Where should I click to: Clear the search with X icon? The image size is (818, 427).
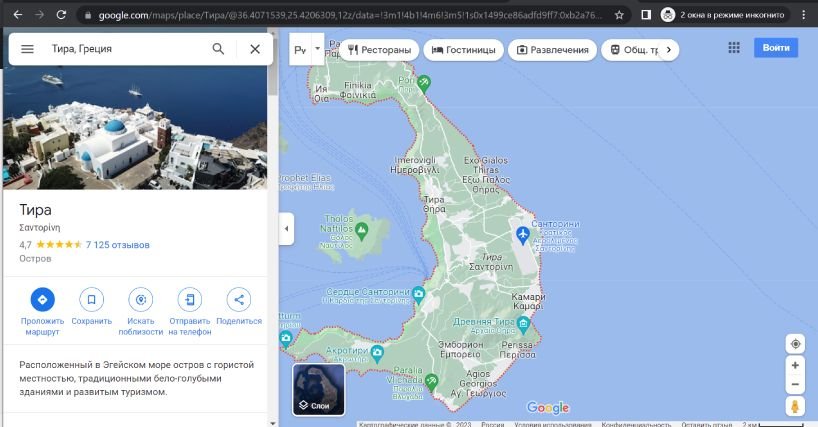(x=254, y=49)
